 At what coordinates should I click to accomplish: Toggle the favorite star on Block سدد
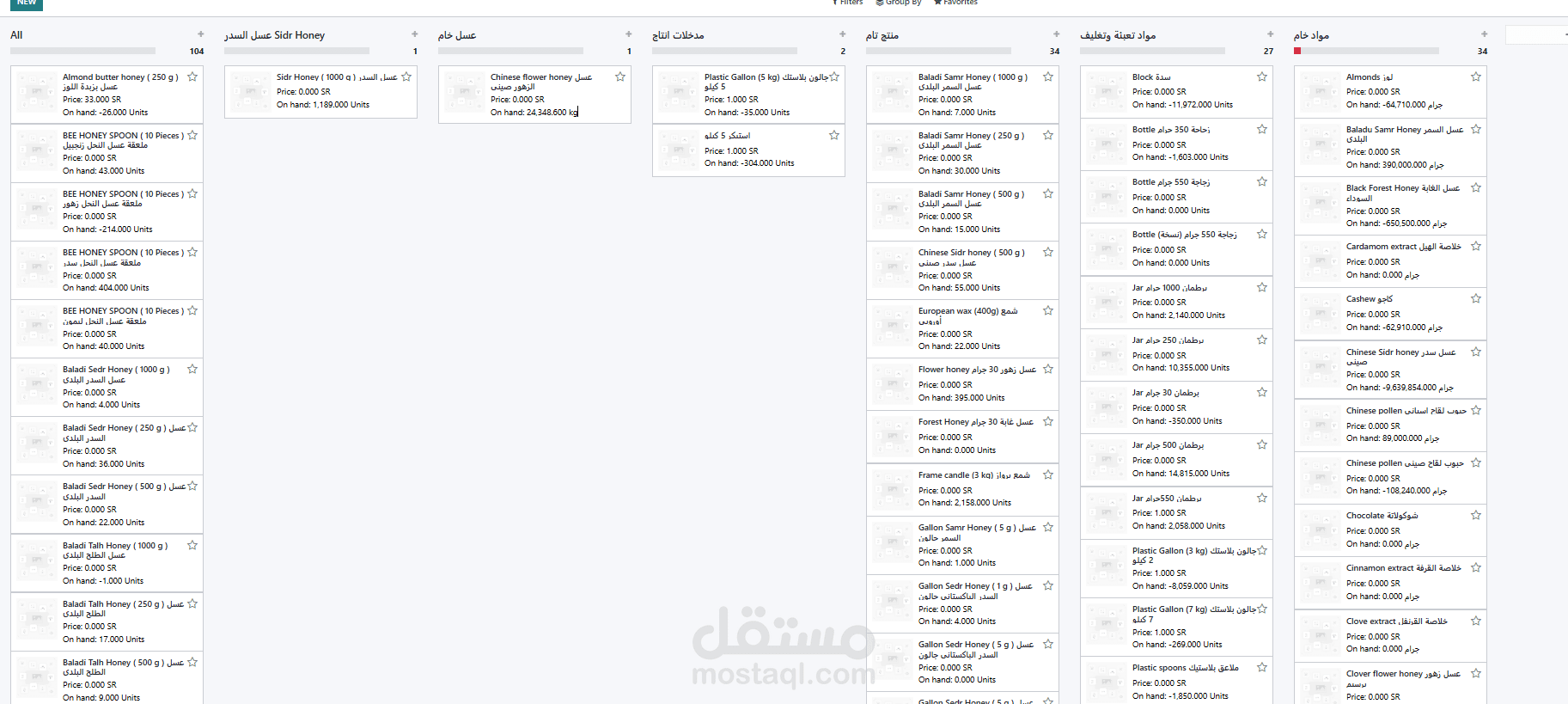[x=1262, y=77]
